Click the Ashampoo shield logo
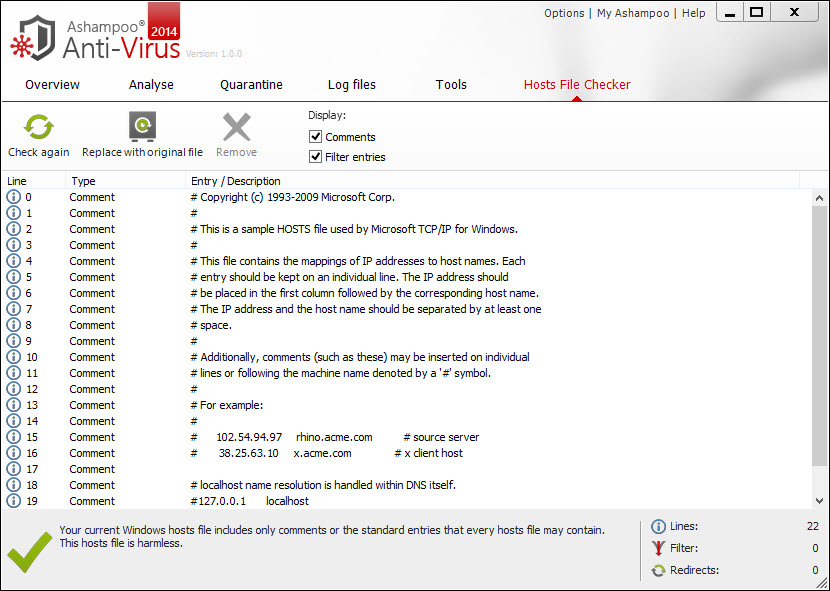830x591 pixels. point(33,38)
